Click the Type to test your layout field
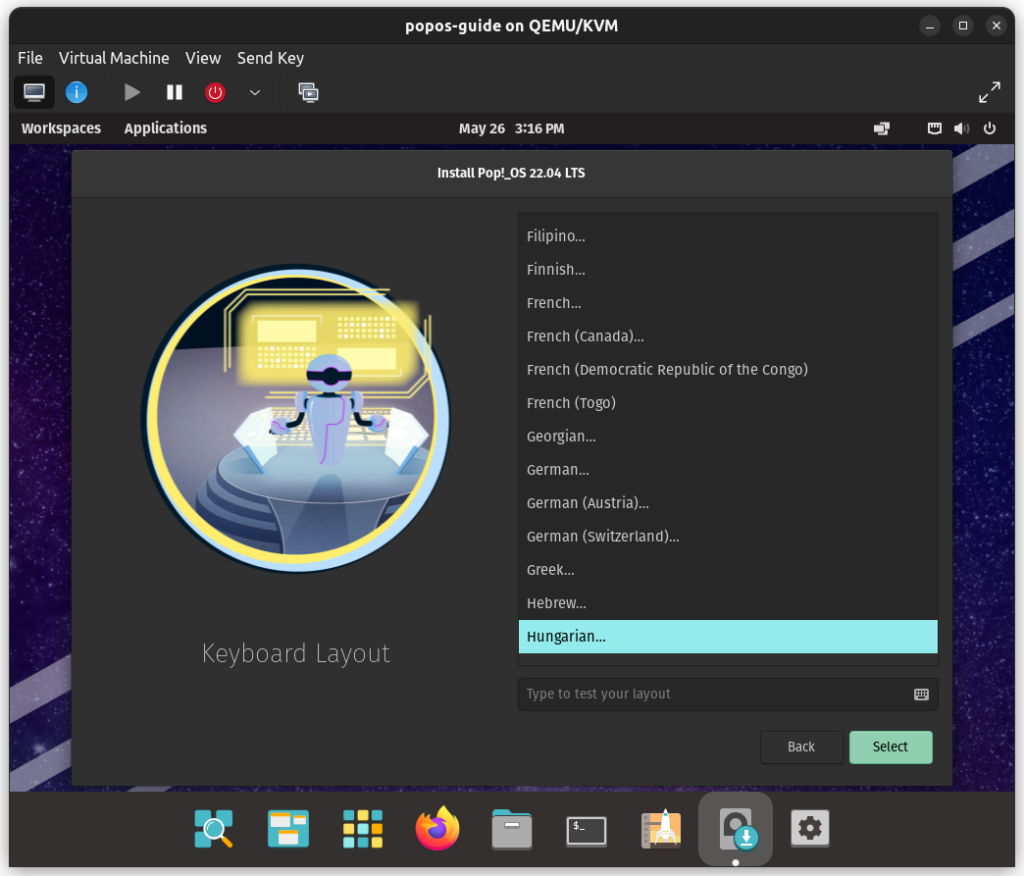1024x876 pixels. pyautogui.click(x=728, y=694)
